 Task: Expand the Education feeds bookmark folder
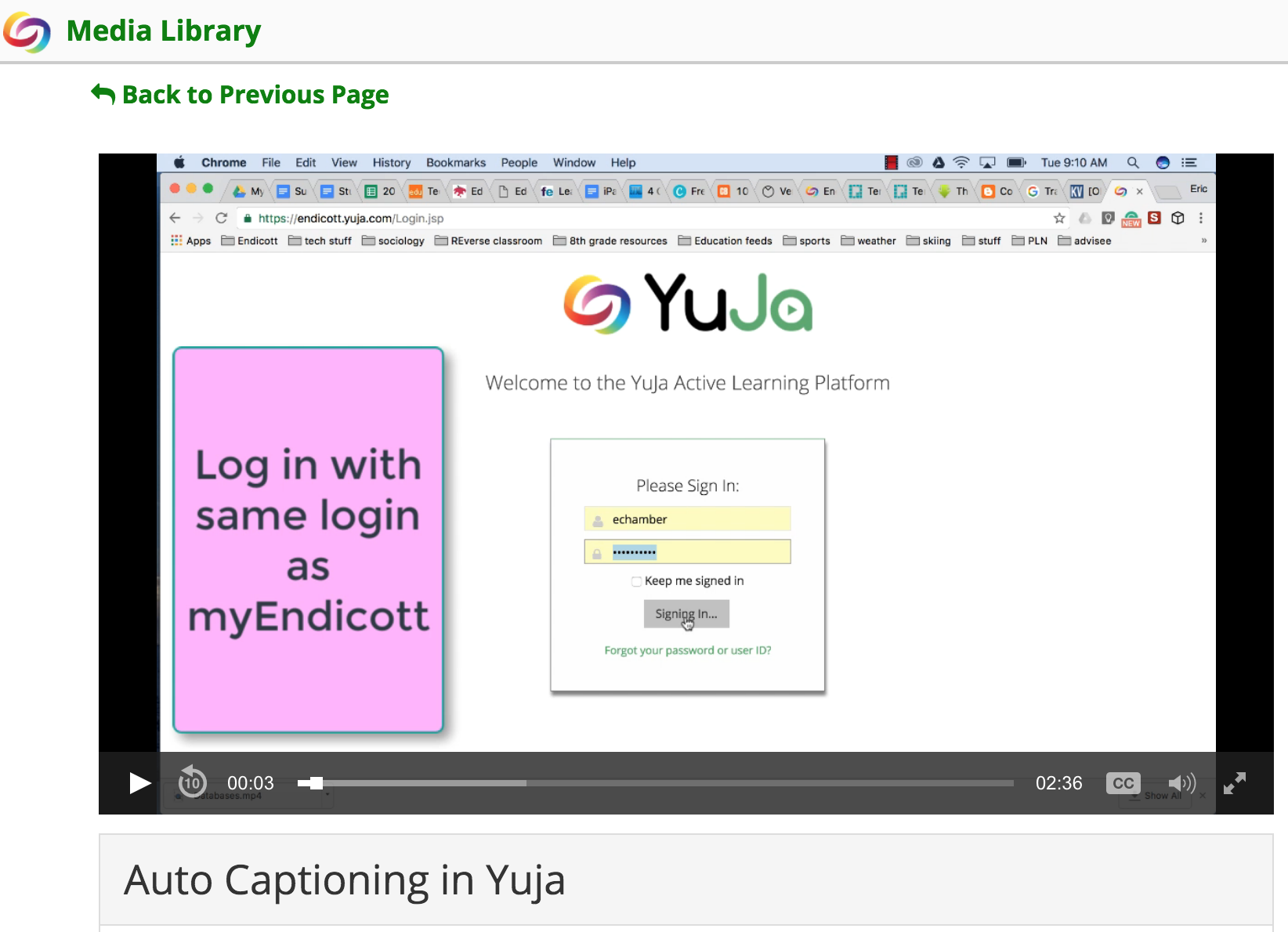(725, 241)
